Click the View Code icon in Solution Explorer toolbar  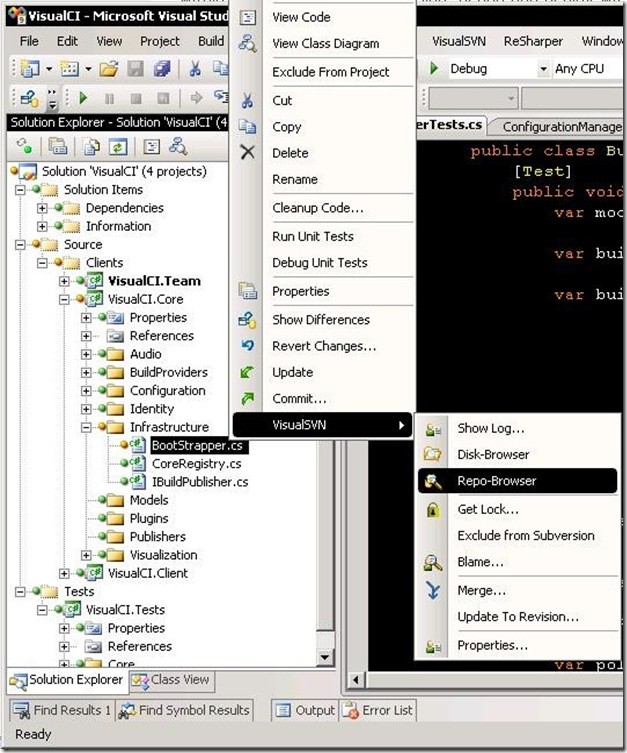152,146
